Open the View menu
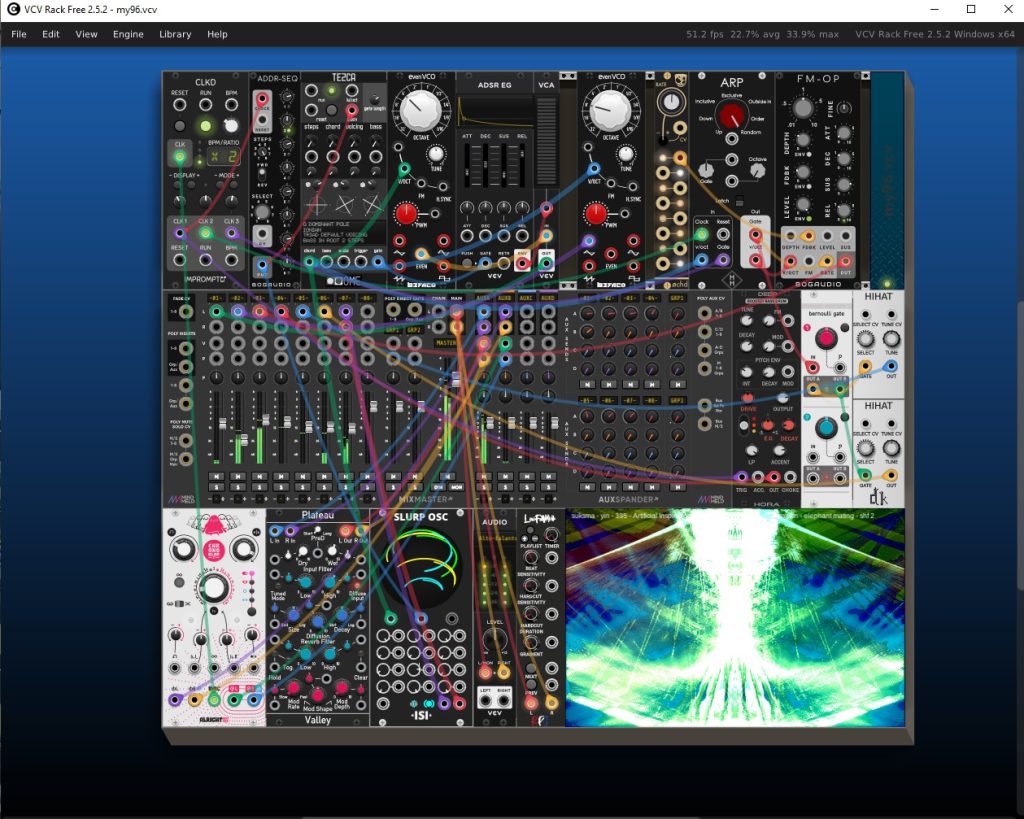 86,34
